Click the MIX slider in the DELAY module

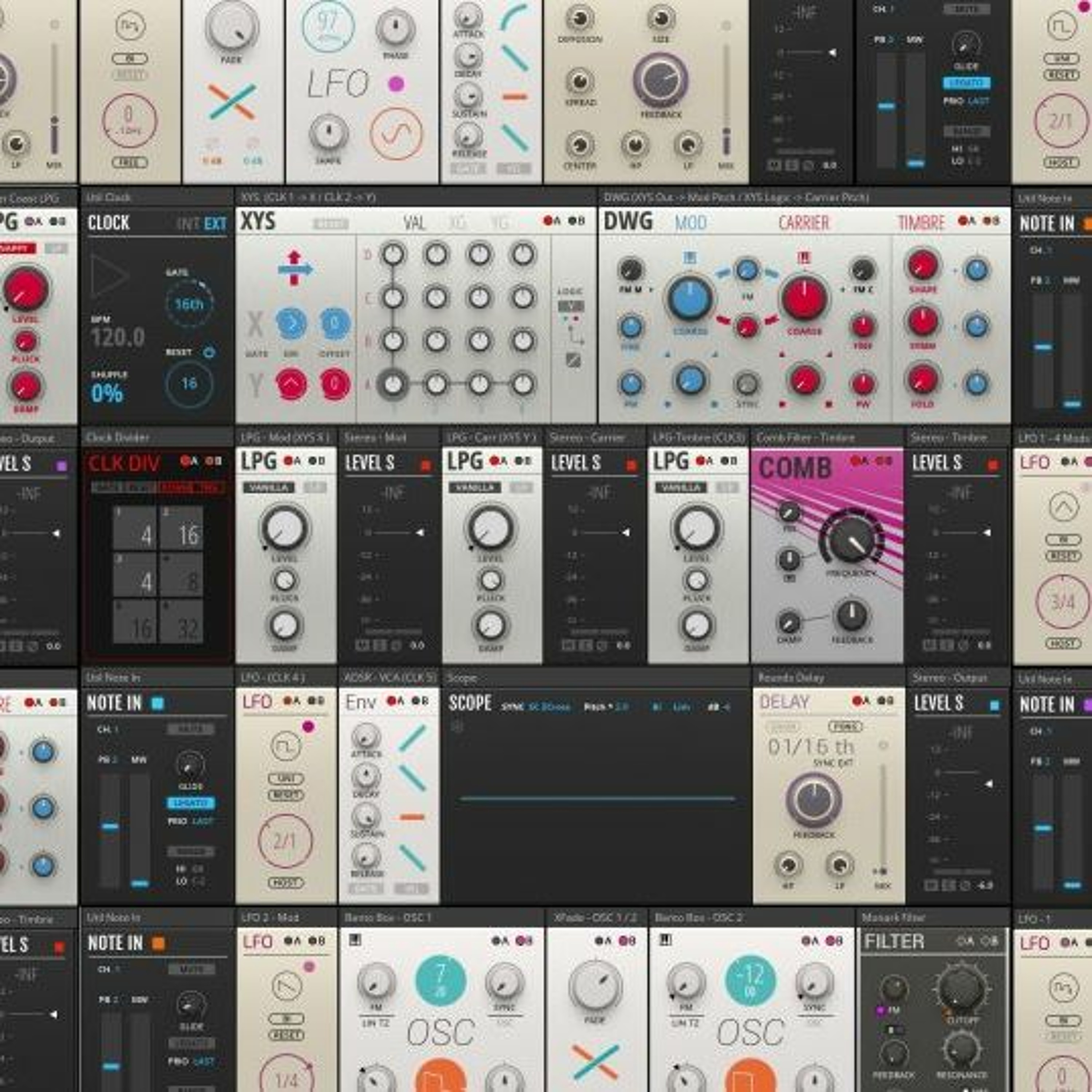coord(882,820)
